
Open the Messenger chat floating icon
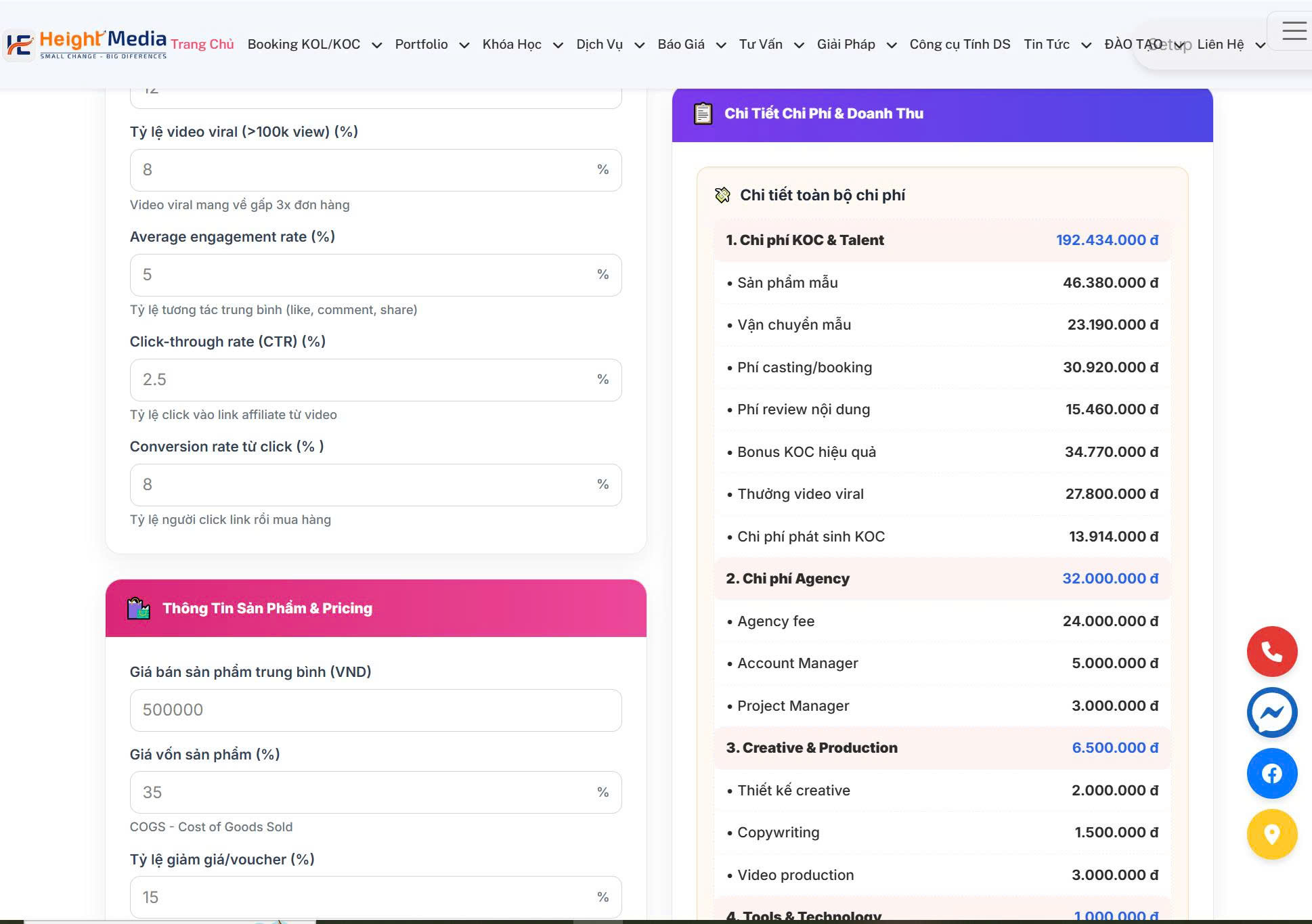coord(1271,712)
